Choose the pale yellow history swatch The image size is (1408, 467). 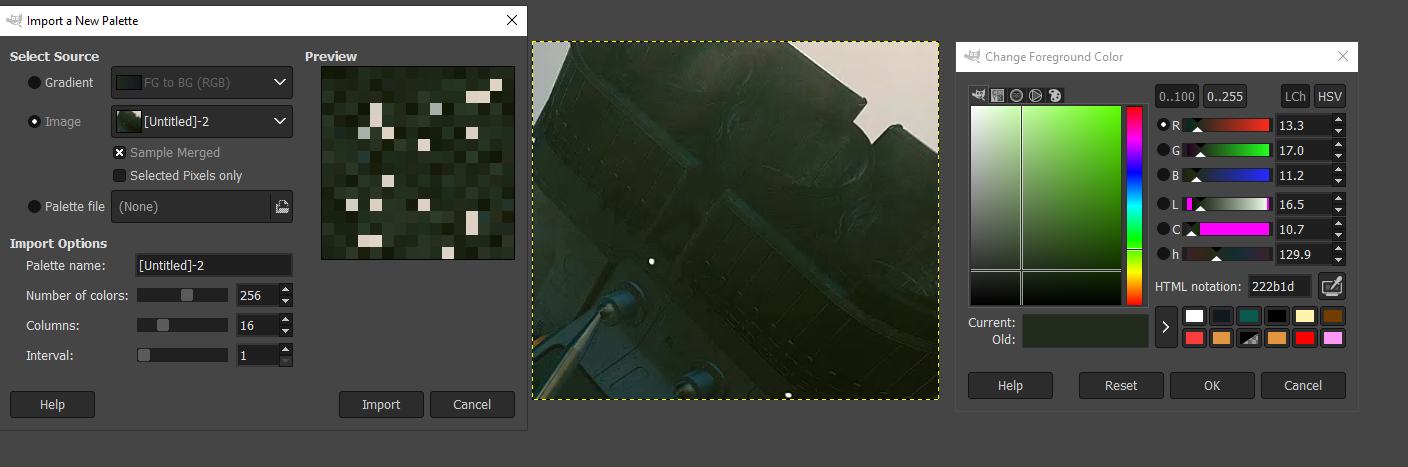pos(1304,316)
